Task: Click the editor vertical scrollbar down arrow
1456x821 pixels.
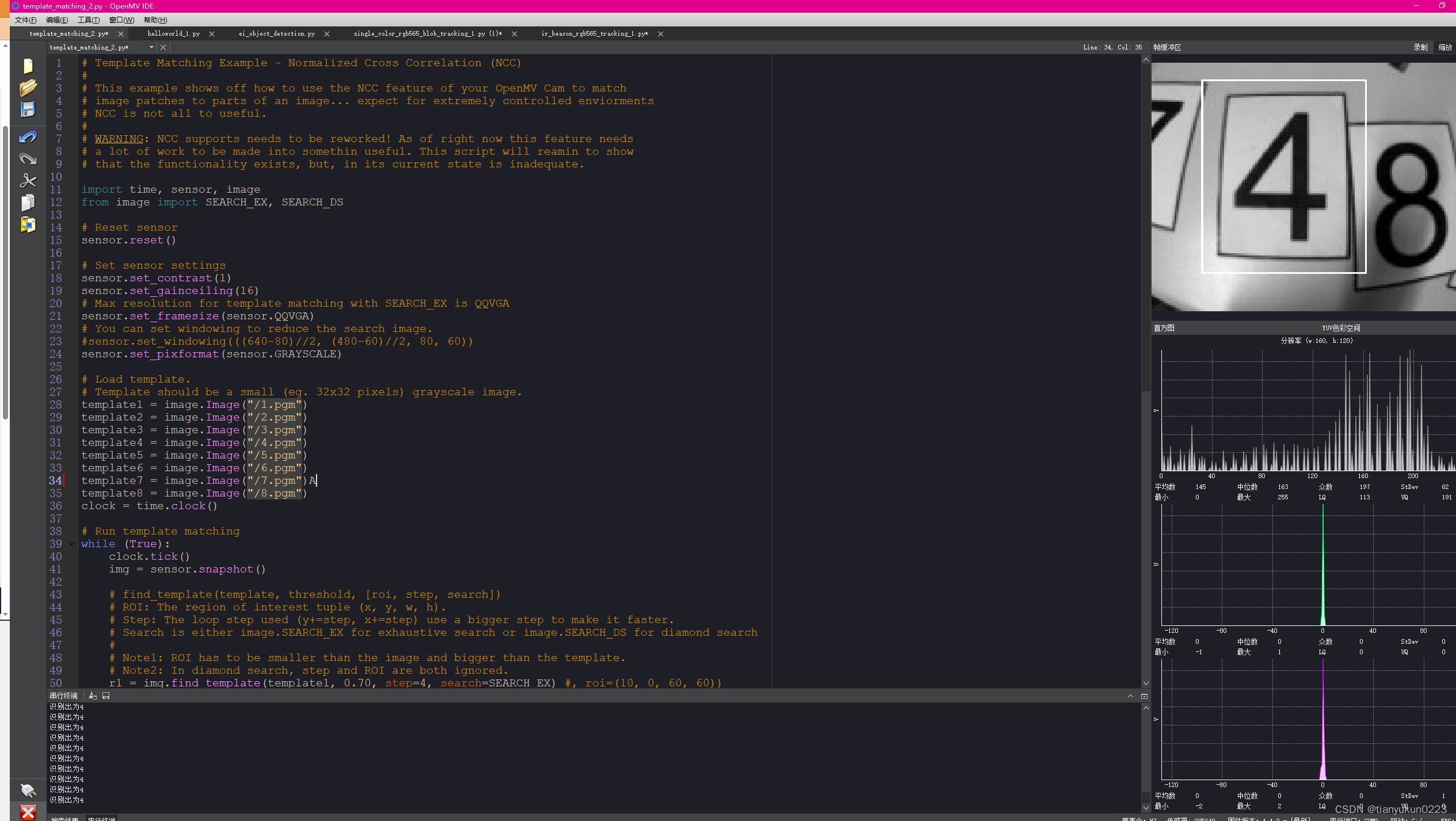Action: coord(1146,683)
